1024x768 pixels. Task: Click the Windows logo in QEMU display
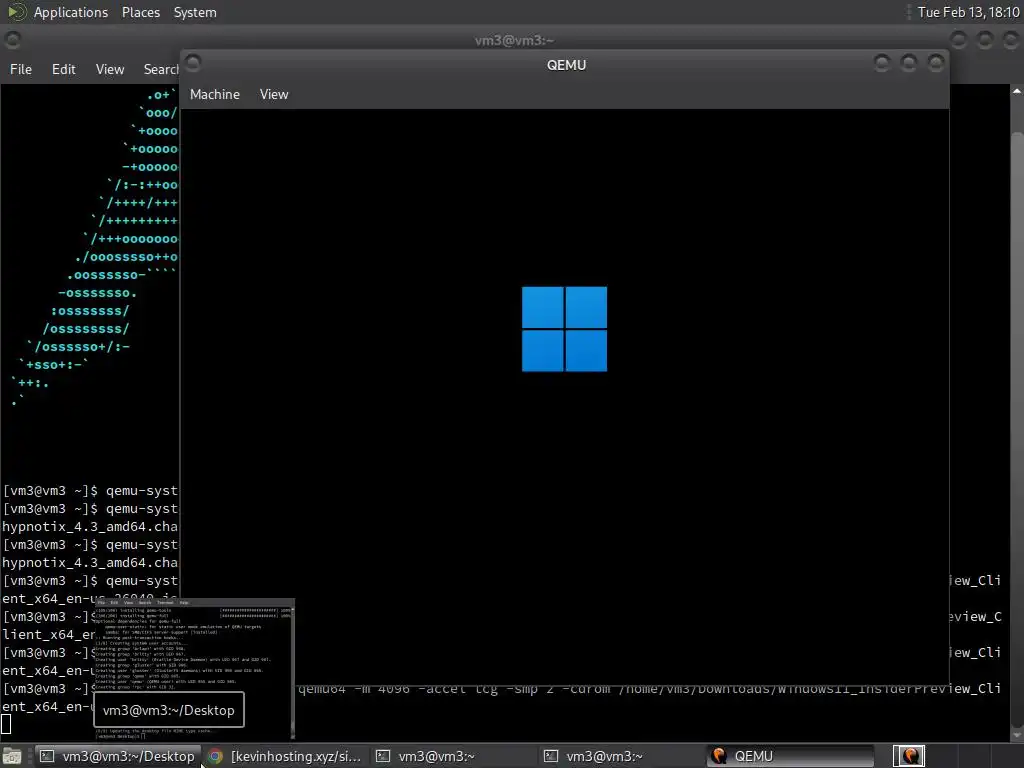pyautogui.click(x=564, y=329)
